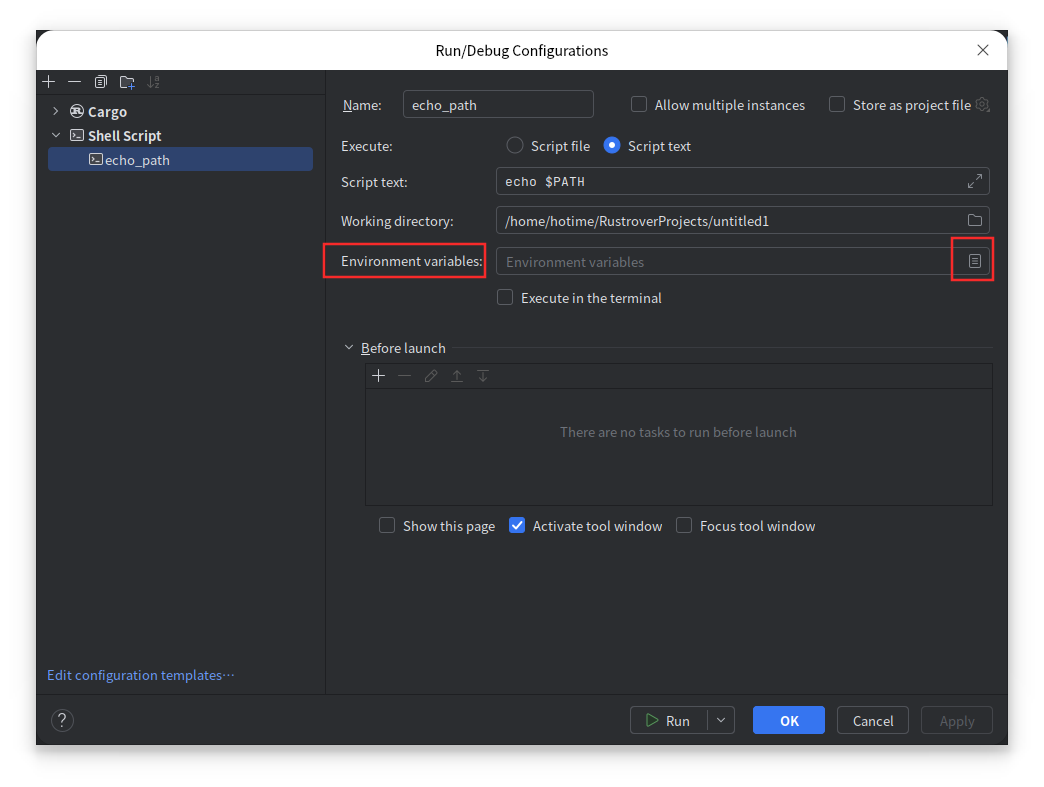Collapse the Shell Script tree node
This screenshot has width=1044, height=787.
point(56,135)
